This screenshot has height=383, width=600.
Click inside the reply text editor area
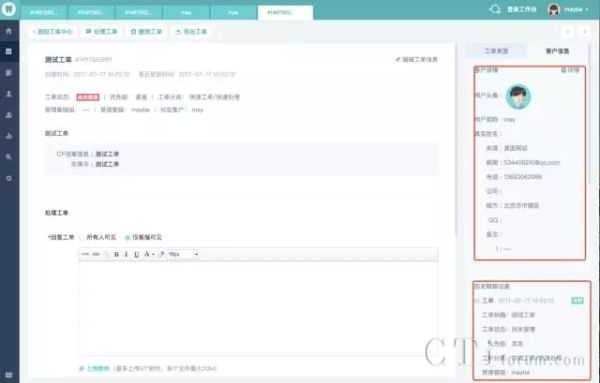tap(258, 308)
